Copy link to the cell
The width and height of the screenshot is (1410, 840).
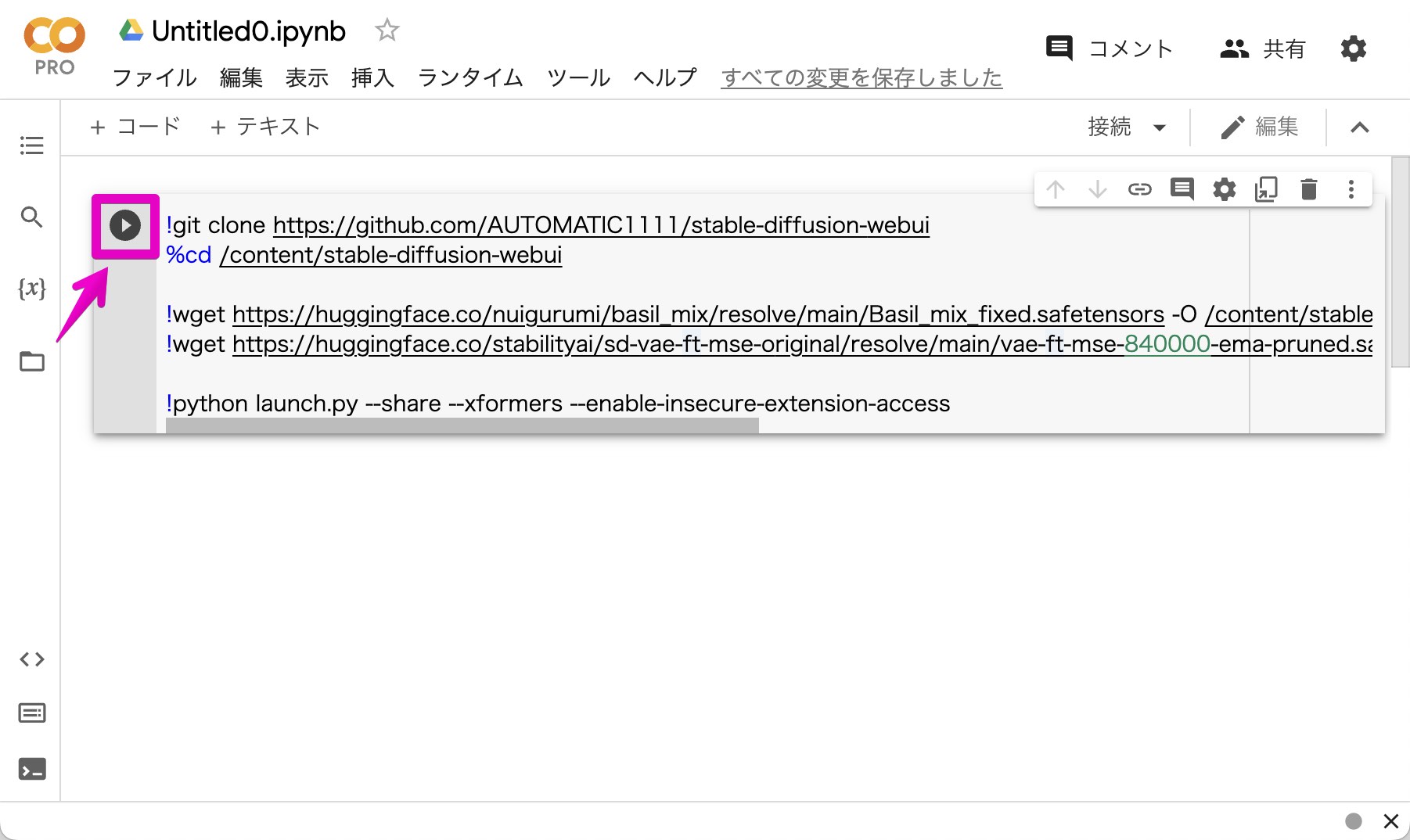(x=1139, y=189)
